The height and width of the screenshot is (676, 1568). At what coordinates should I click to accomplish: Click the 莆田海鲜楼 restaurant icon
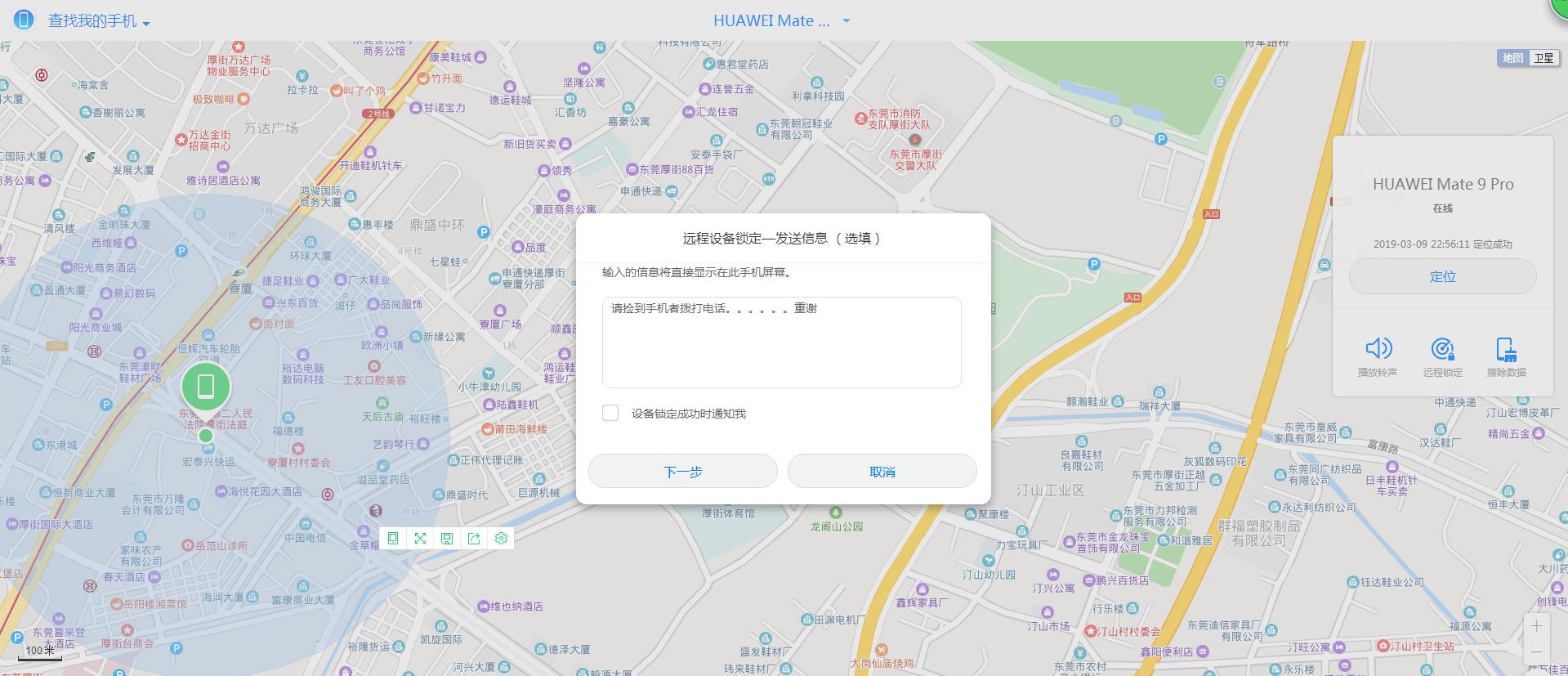tap(488, 428)
